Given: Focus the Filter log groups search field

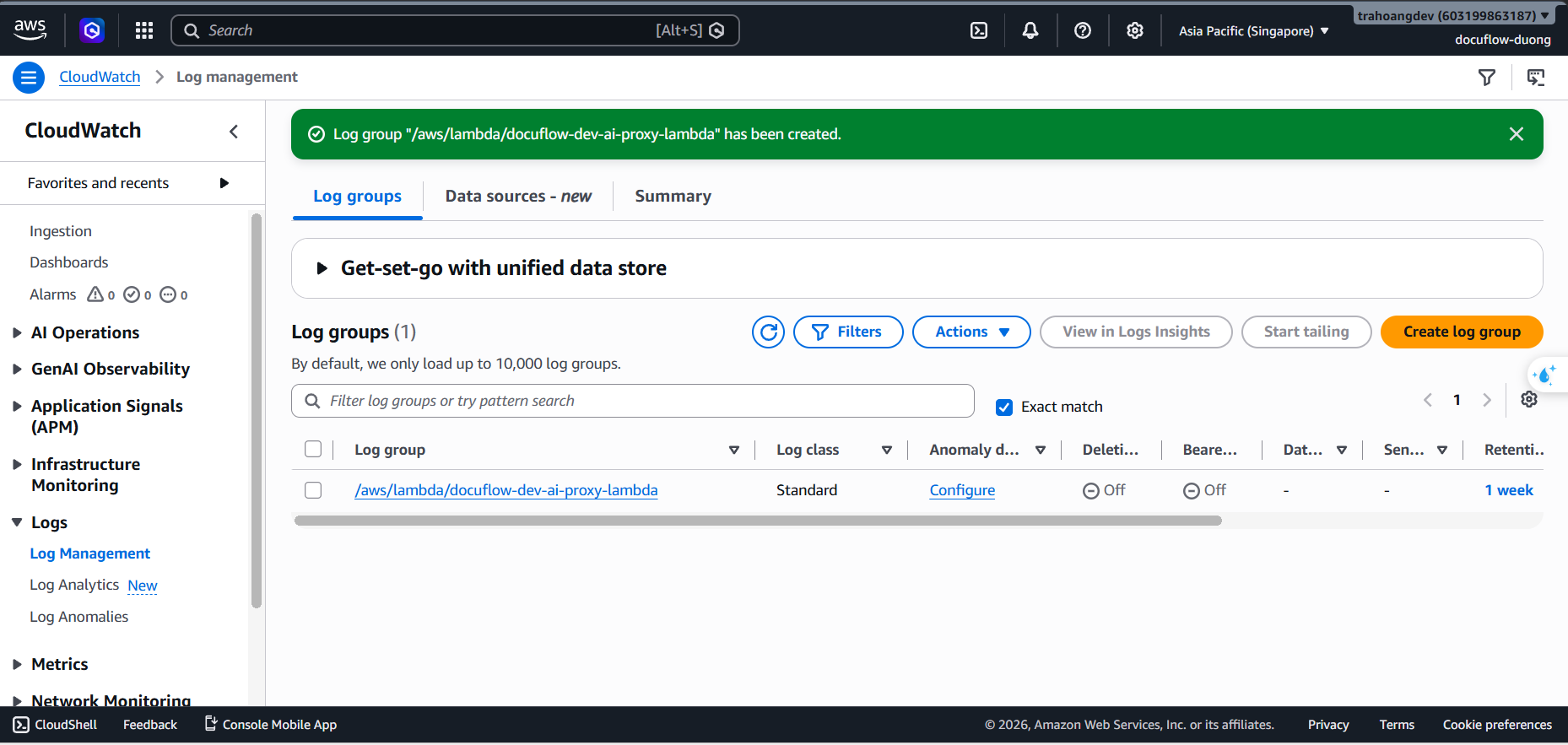Looking at the screenshot, I should point(633,401).
